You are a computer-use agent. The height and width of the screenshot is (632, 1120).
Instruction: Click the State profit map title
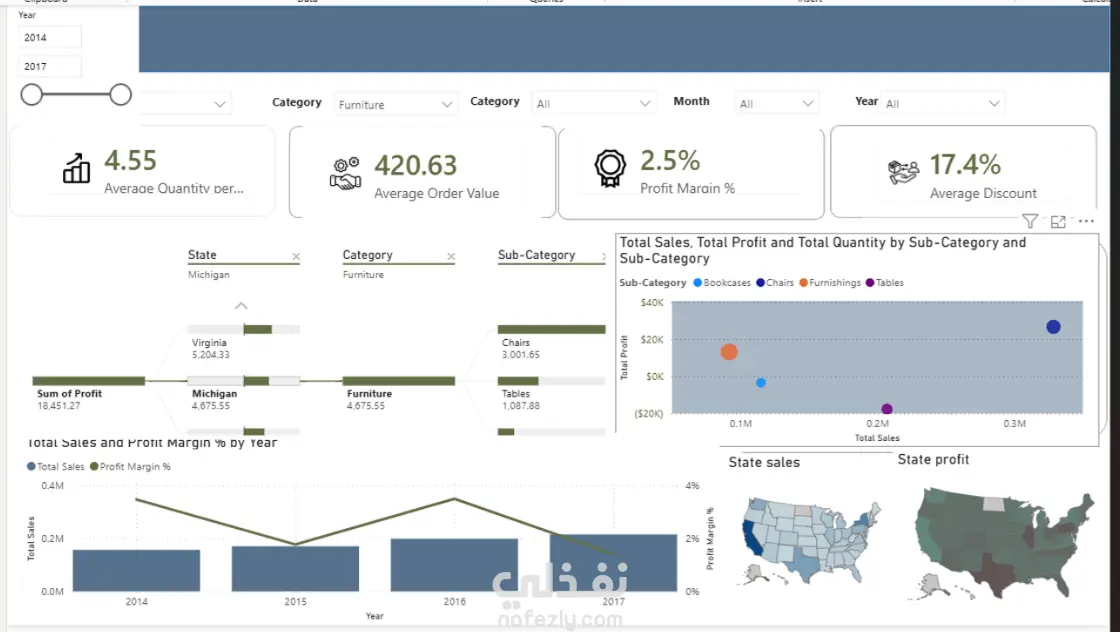click(933, 459)
